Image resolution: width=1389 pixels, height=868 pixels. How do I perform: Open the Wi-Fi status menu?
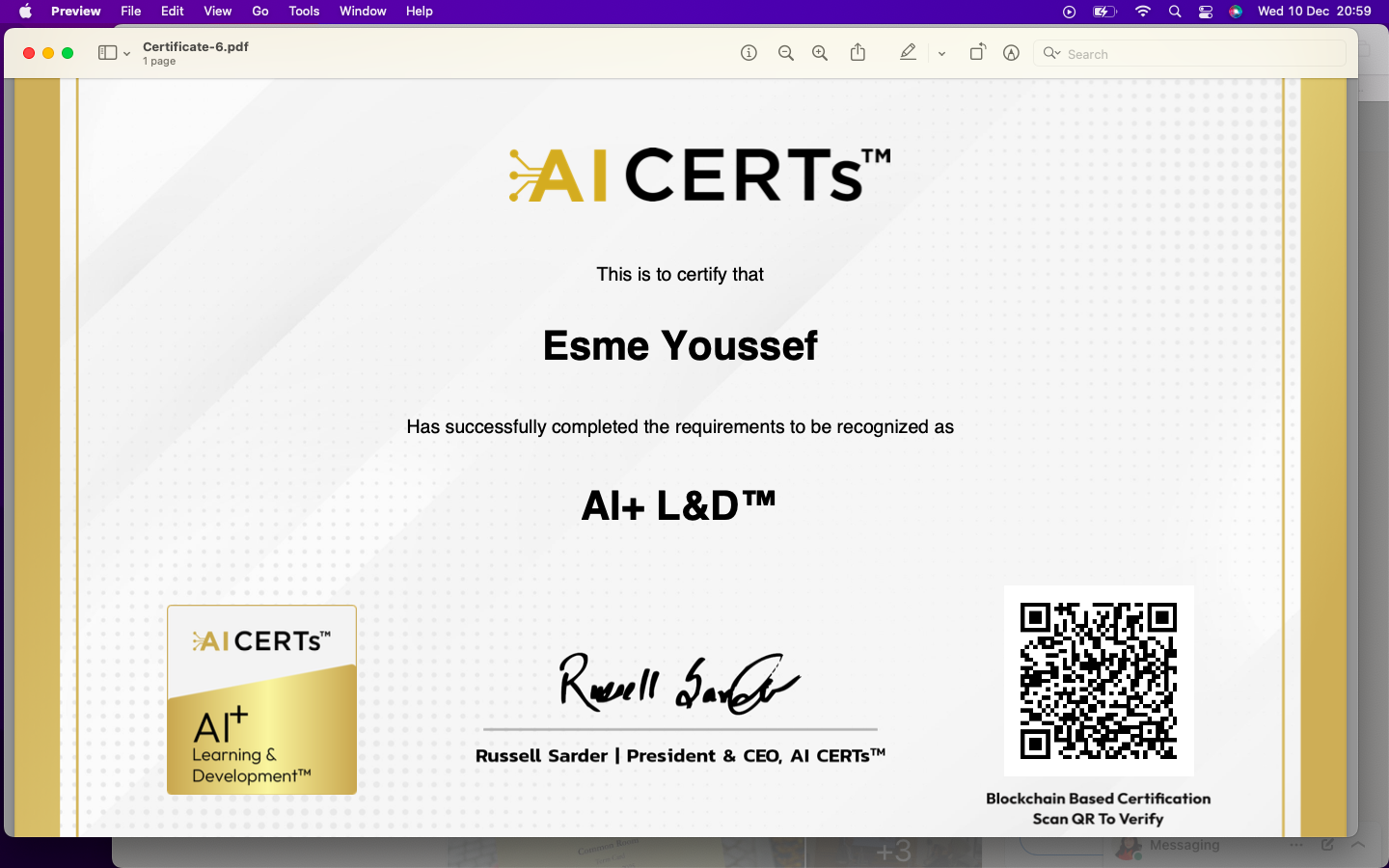pos(1143,12)
